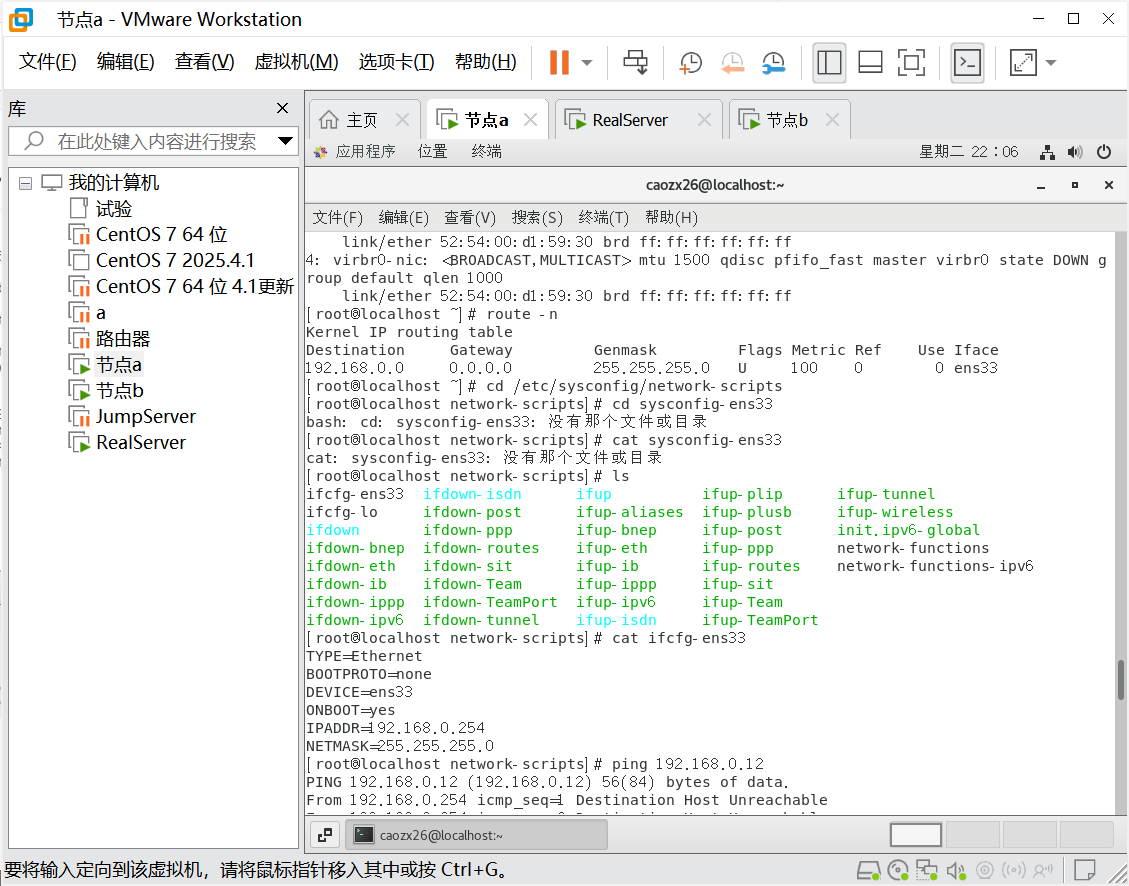Click the hard disk status bar icon
Viewport: 1129px width, 886px height.
click(869, 870)
